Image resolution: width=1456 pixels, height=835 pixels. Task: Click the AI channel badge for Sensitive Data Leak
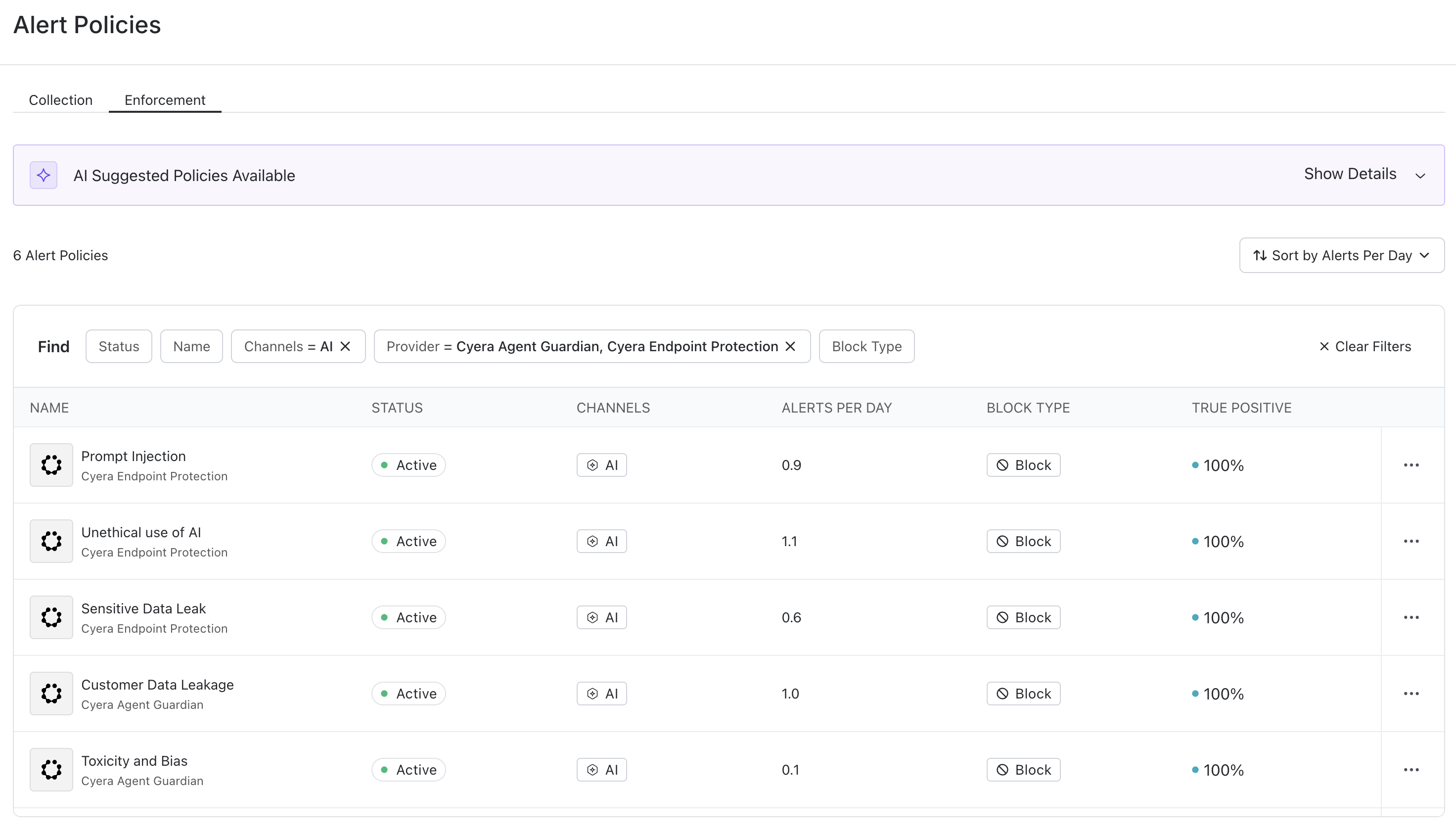pos(602,618)
